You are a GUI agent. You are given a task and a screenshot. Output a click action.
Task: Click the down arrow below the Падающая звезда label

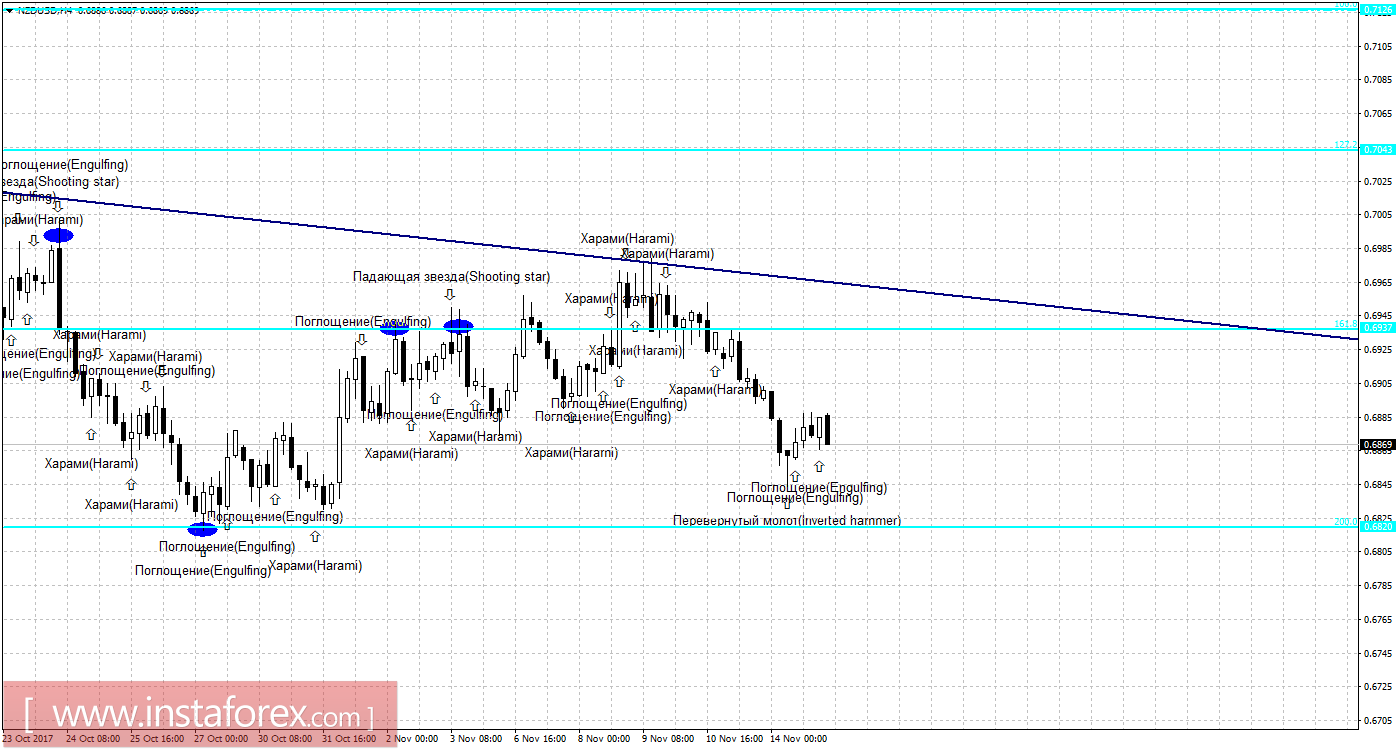pyautogui.click(x=450, y=295)
